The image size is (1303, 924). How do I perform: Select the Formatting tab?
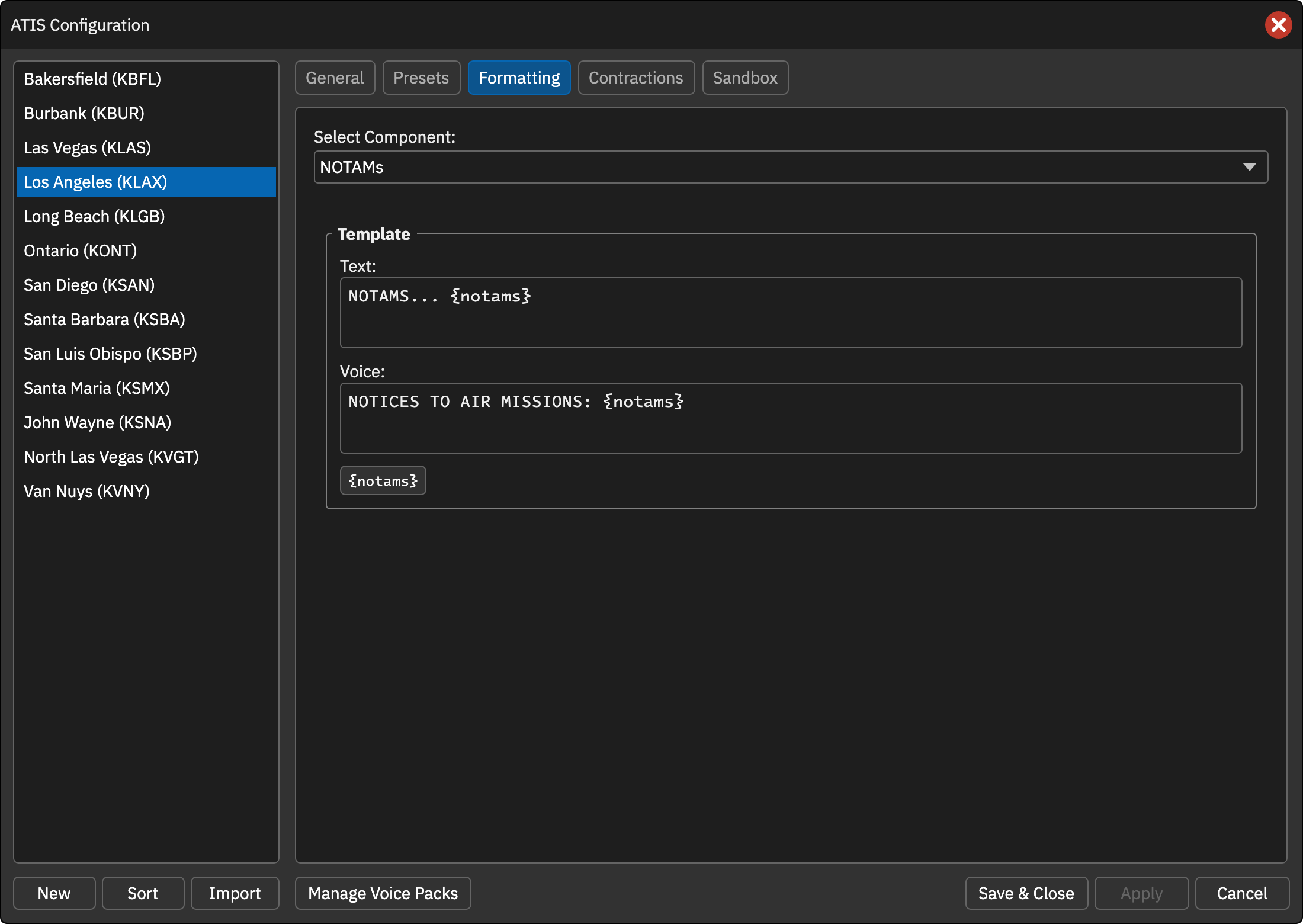pos(519,78)
